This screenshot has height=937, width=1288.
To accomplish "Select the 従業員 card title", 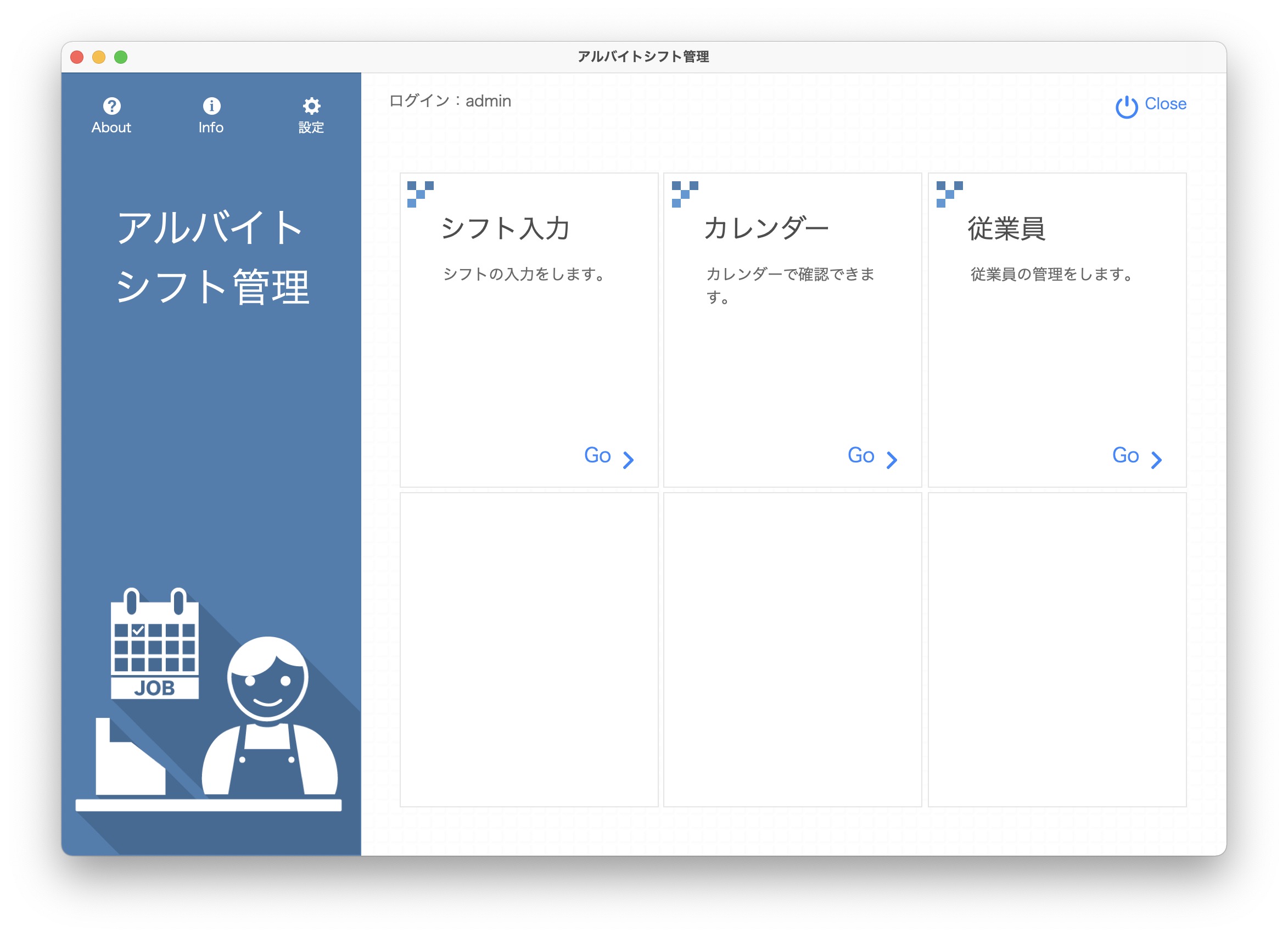I will point(1006,228).
